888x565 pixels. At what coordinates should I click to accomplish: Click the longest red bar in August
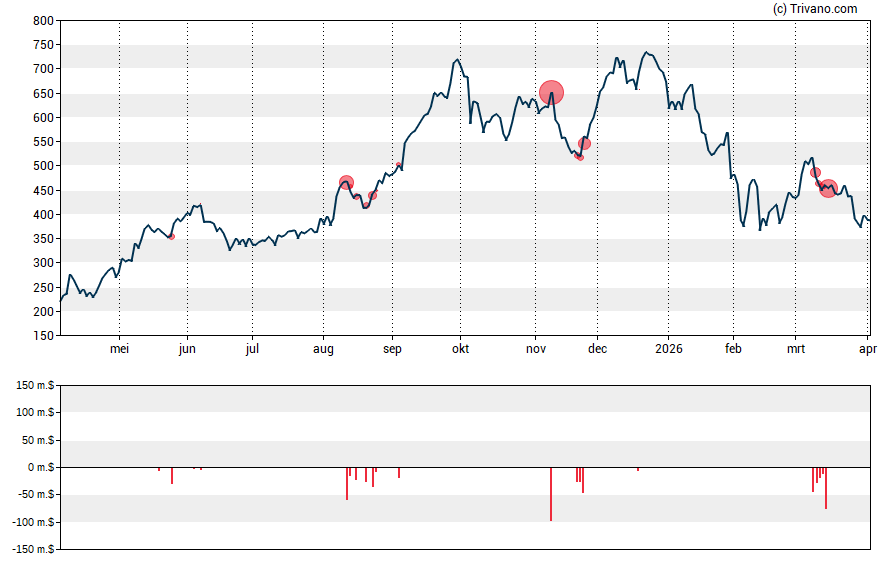[x=347, y=483]
